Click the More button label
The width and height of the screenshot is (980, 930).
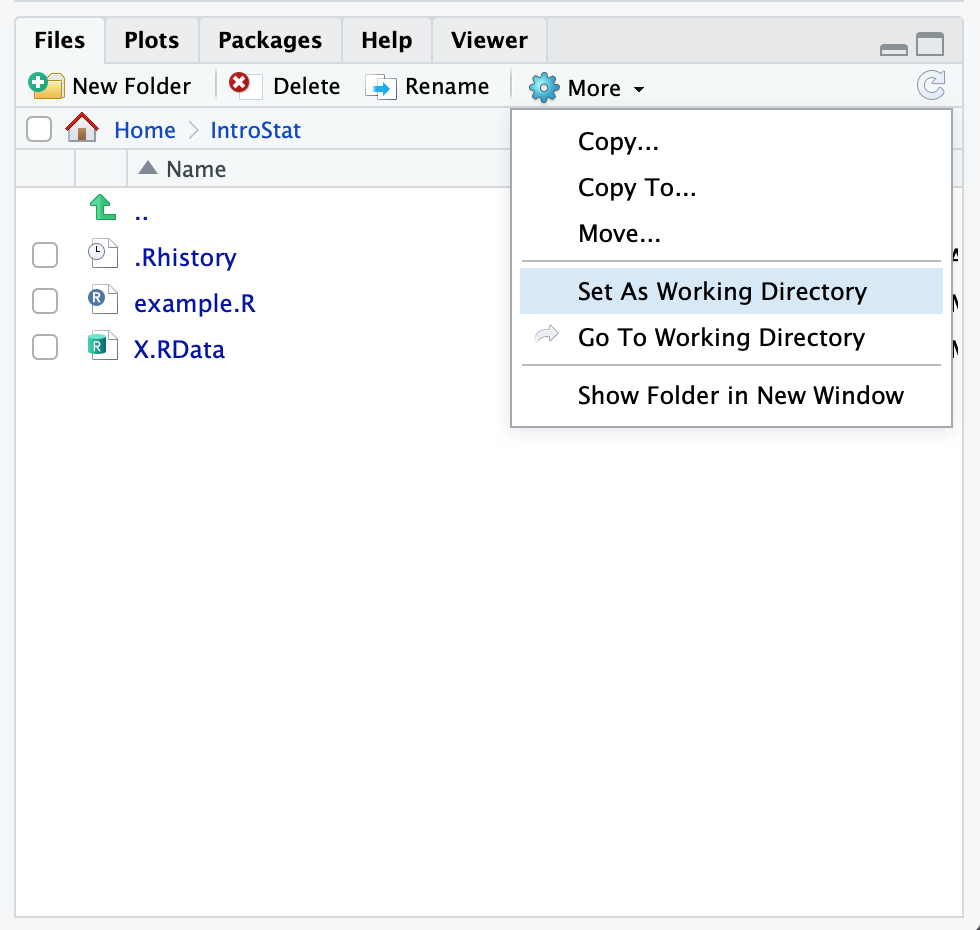[594, 88]
